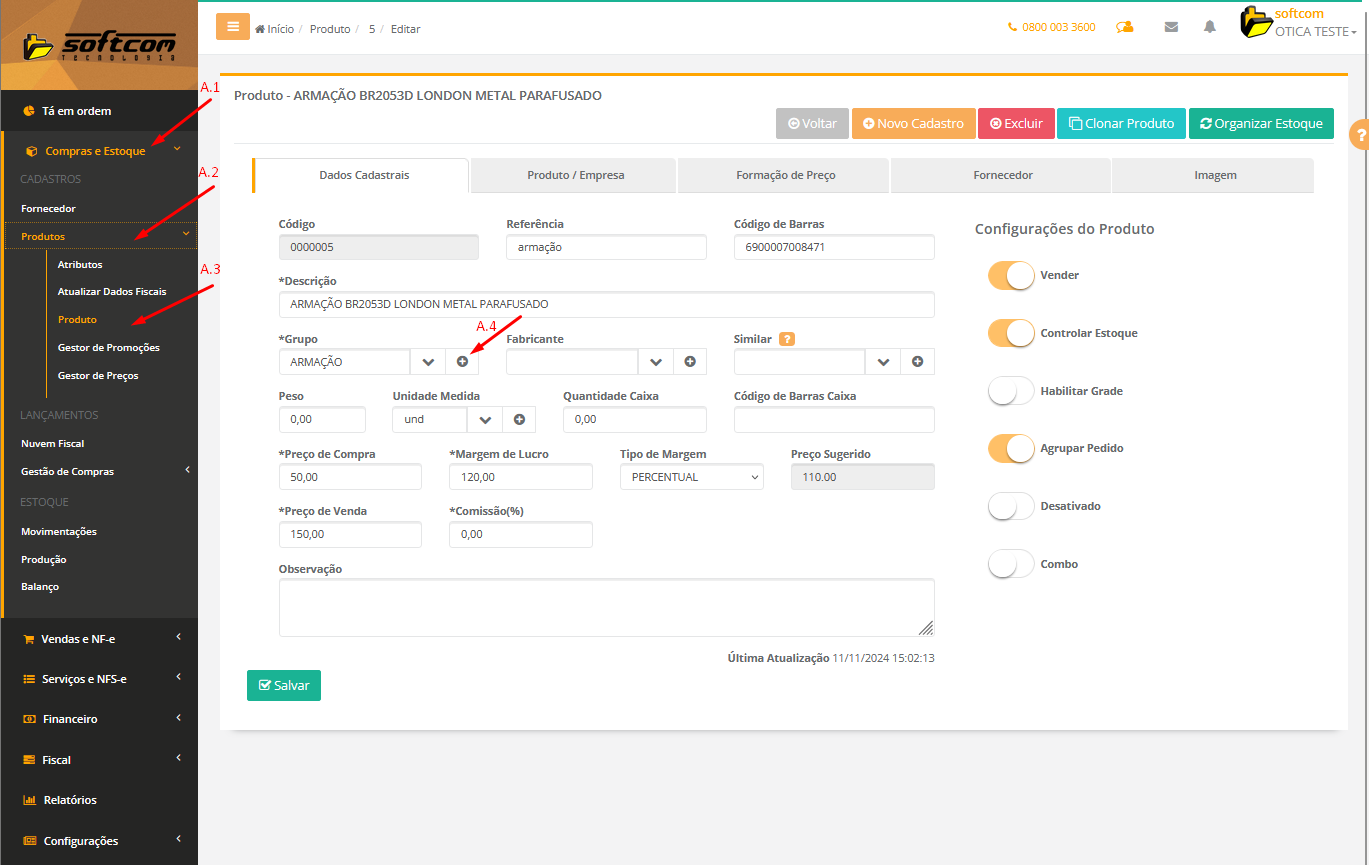Click the Clonar Produto button

(1121, 123)
